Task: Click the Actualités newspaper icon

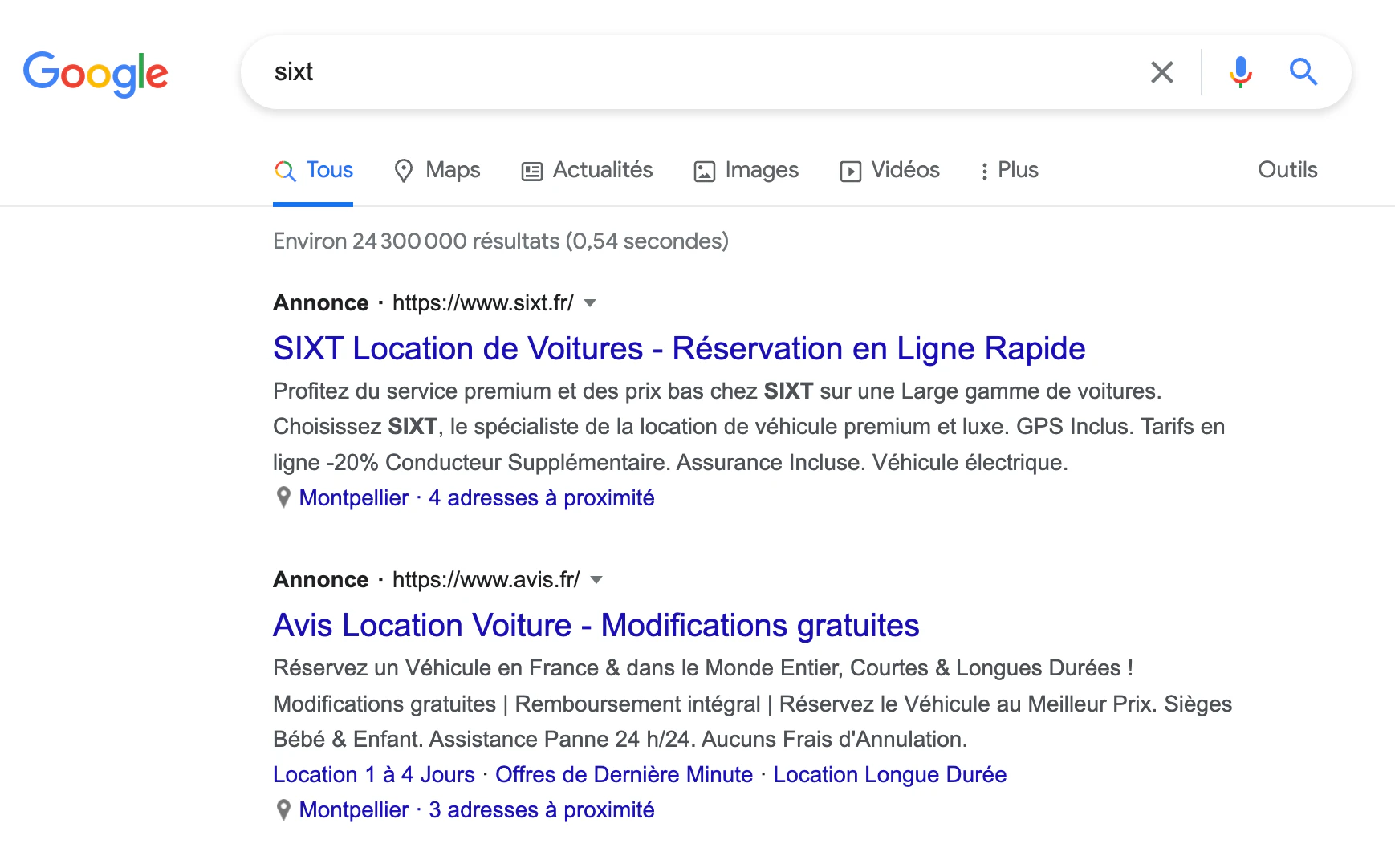Action: click(532, 171)
